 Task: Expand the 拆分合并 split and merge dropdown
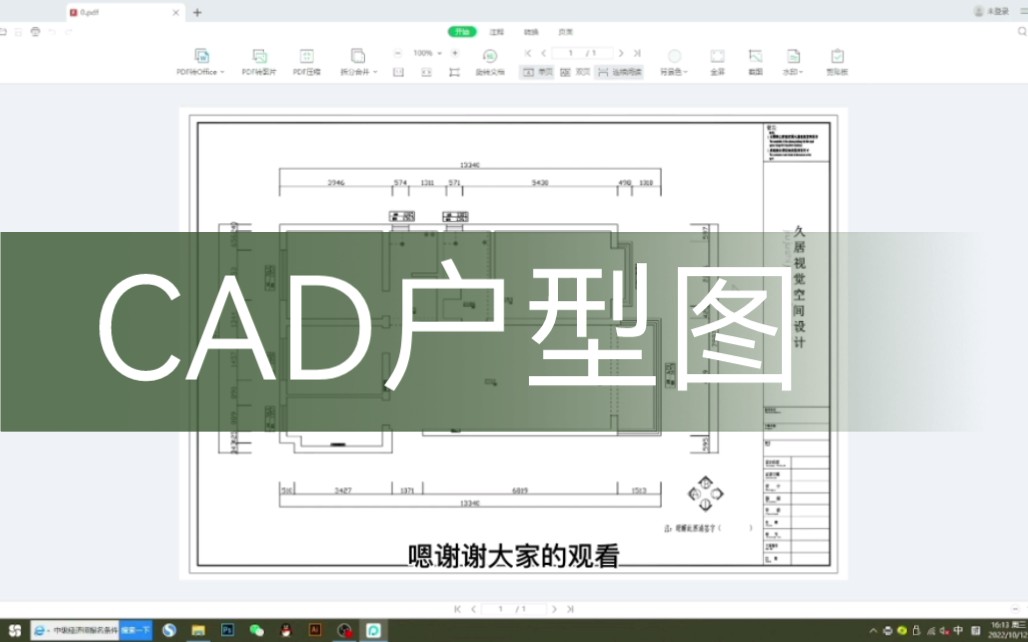pos(358,62)
